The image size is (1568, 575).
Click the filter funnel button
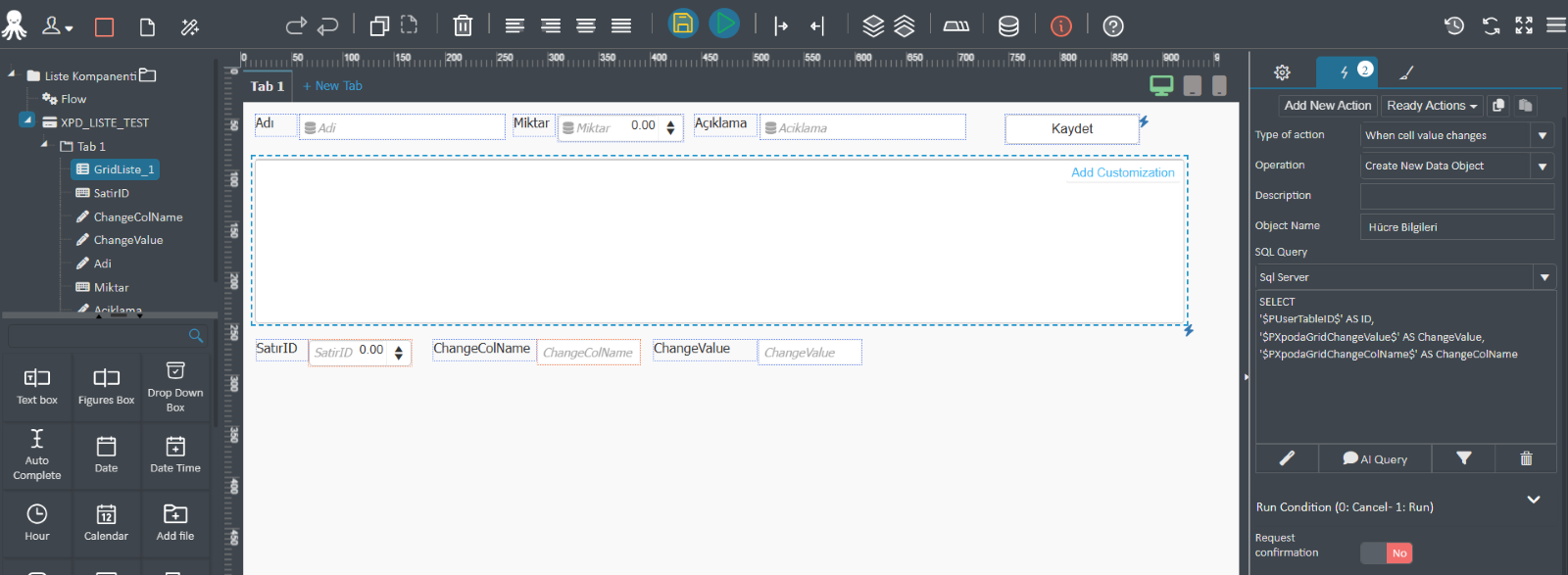coord(1463,458)
